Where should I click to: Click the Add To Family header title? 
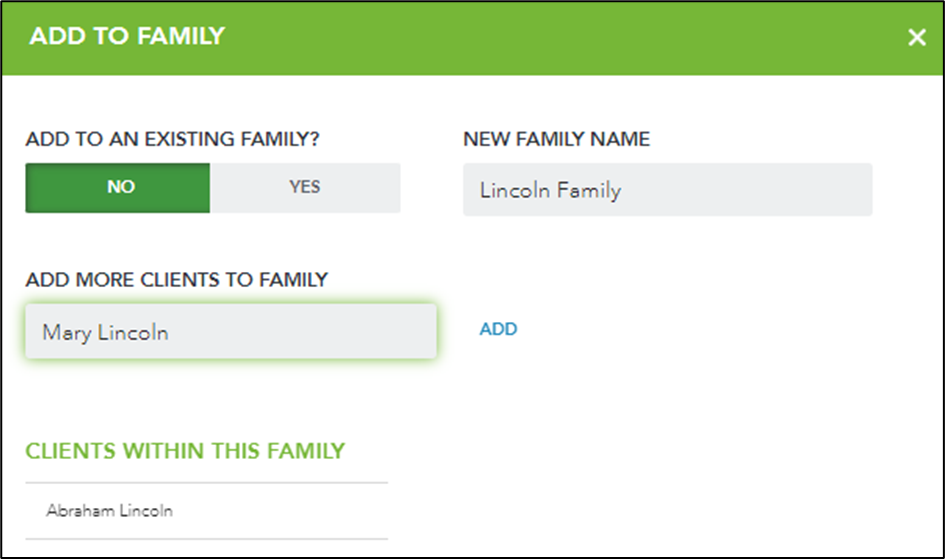[127, 36]
